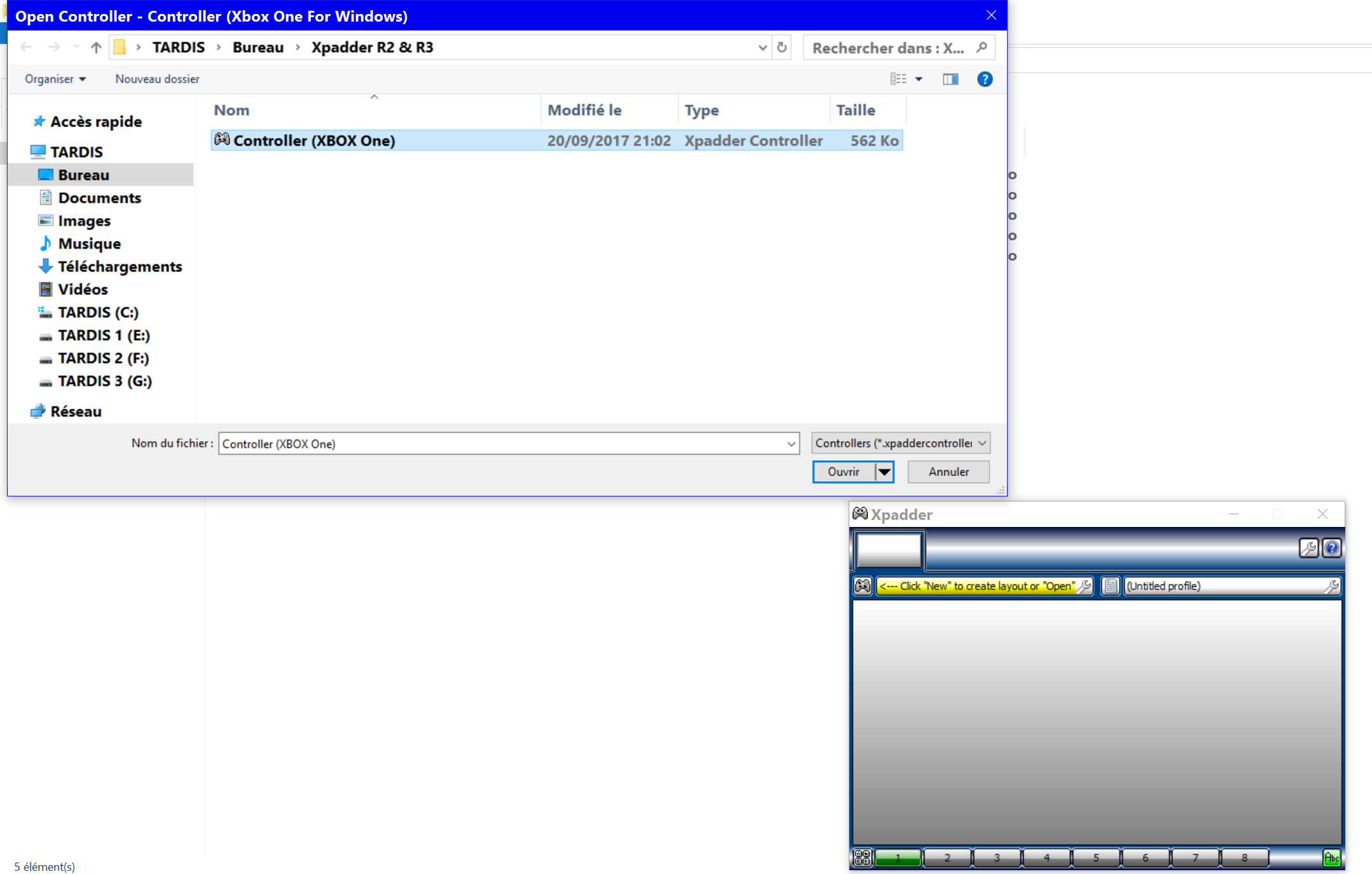The width and height of the screenshot is (1372, 874).
Task: Select set 6 tab in Xpadder
Action: point(1146,857)
